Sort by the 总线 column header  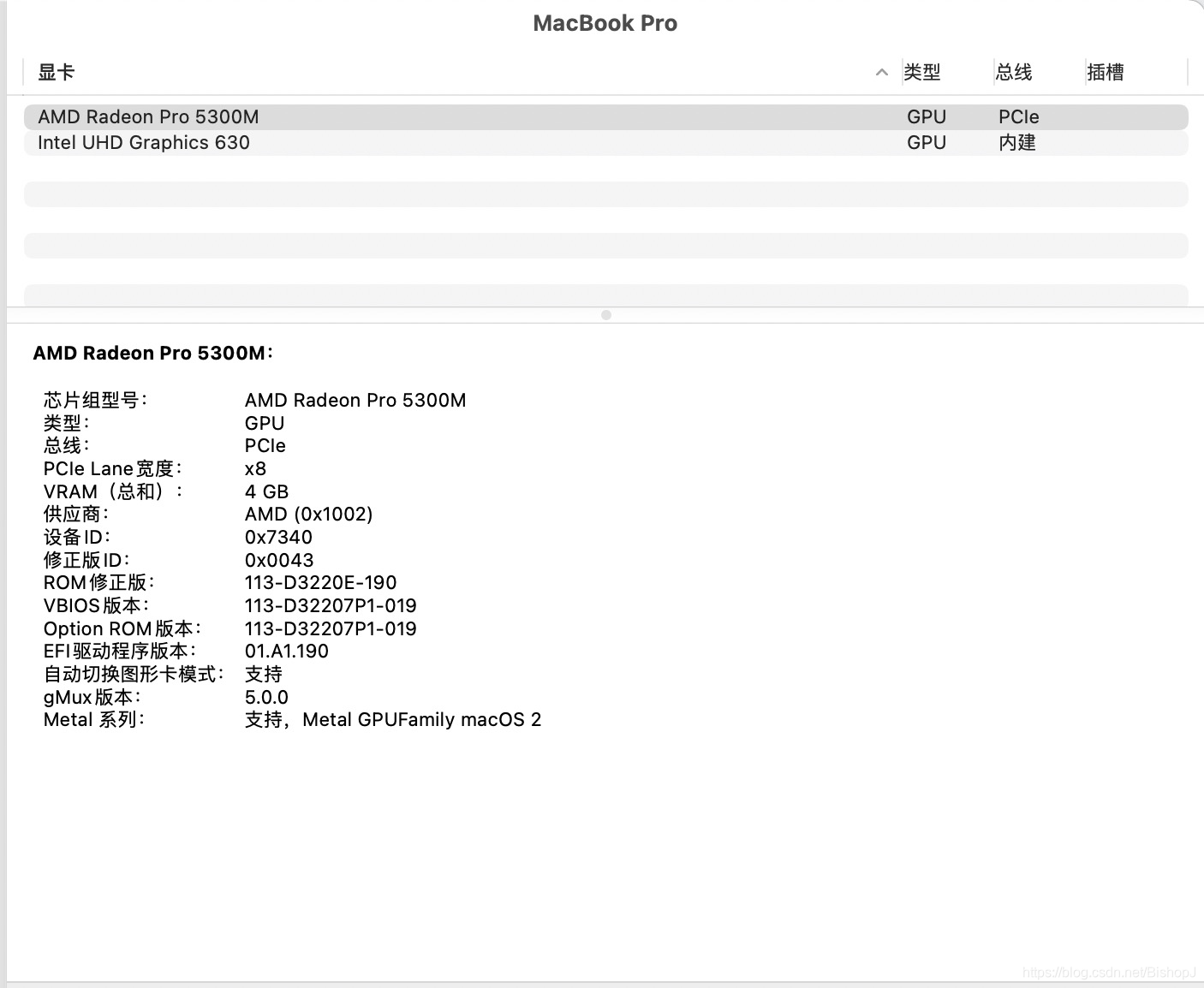pos(1014,73)
